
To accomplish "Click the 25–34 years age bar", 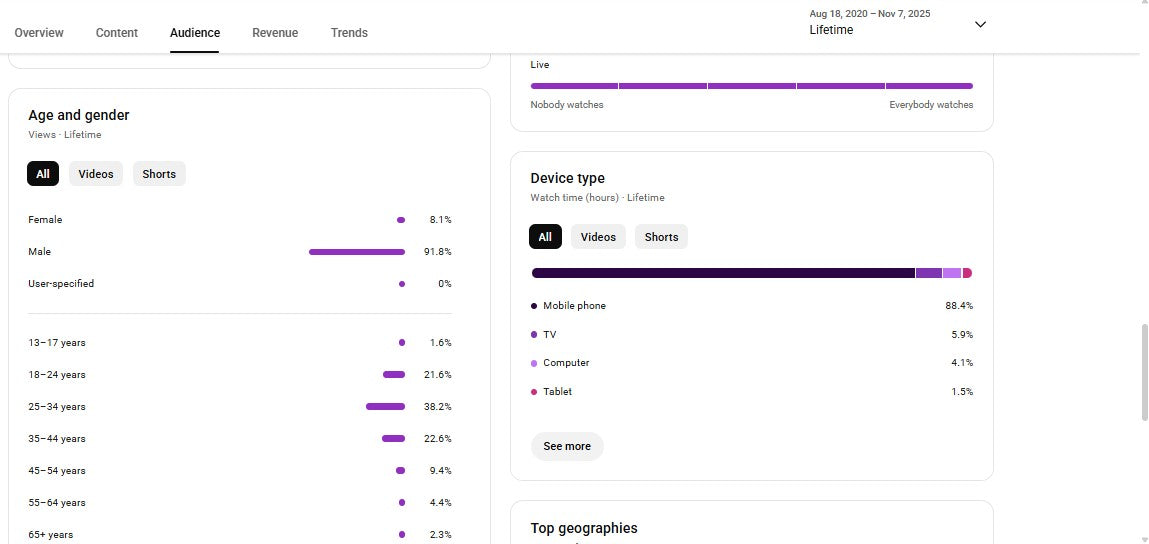I will [x=385, y=407].
